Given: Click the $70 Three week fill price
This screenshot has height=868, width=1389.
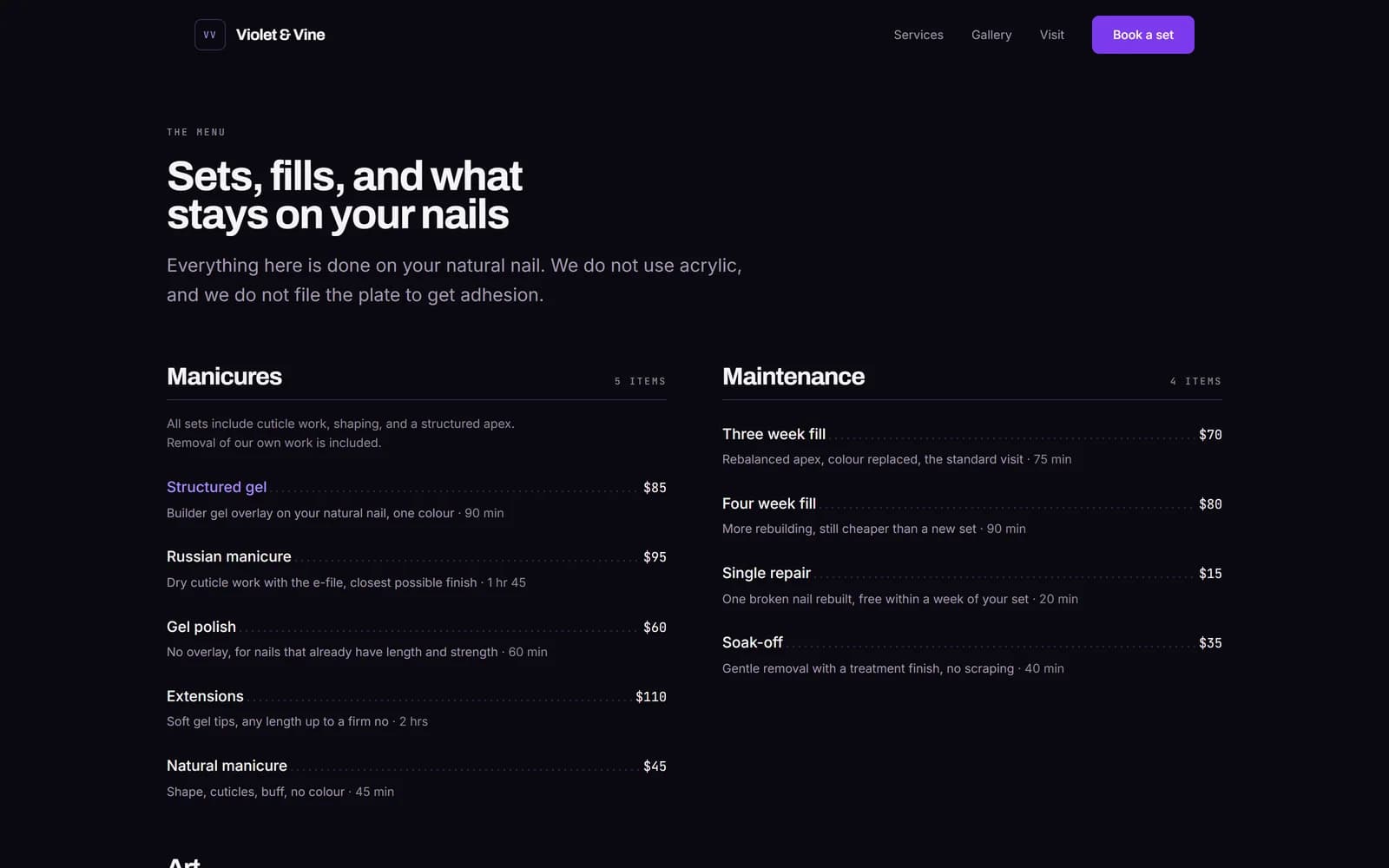Looking at the screenshot, I should 1210,435.
